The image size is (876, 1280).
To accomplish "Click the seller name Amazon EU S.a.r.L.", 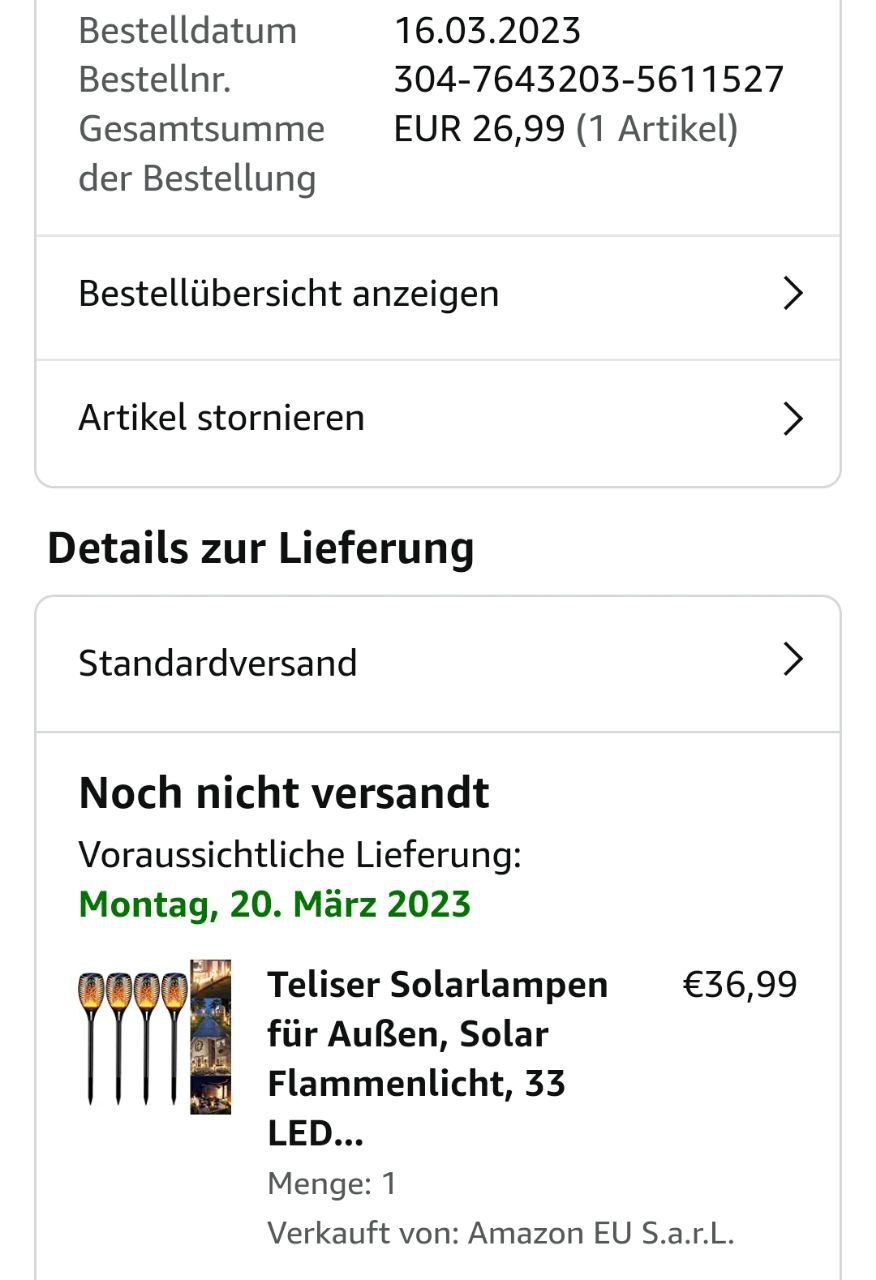I will [x=601, y=1233].
